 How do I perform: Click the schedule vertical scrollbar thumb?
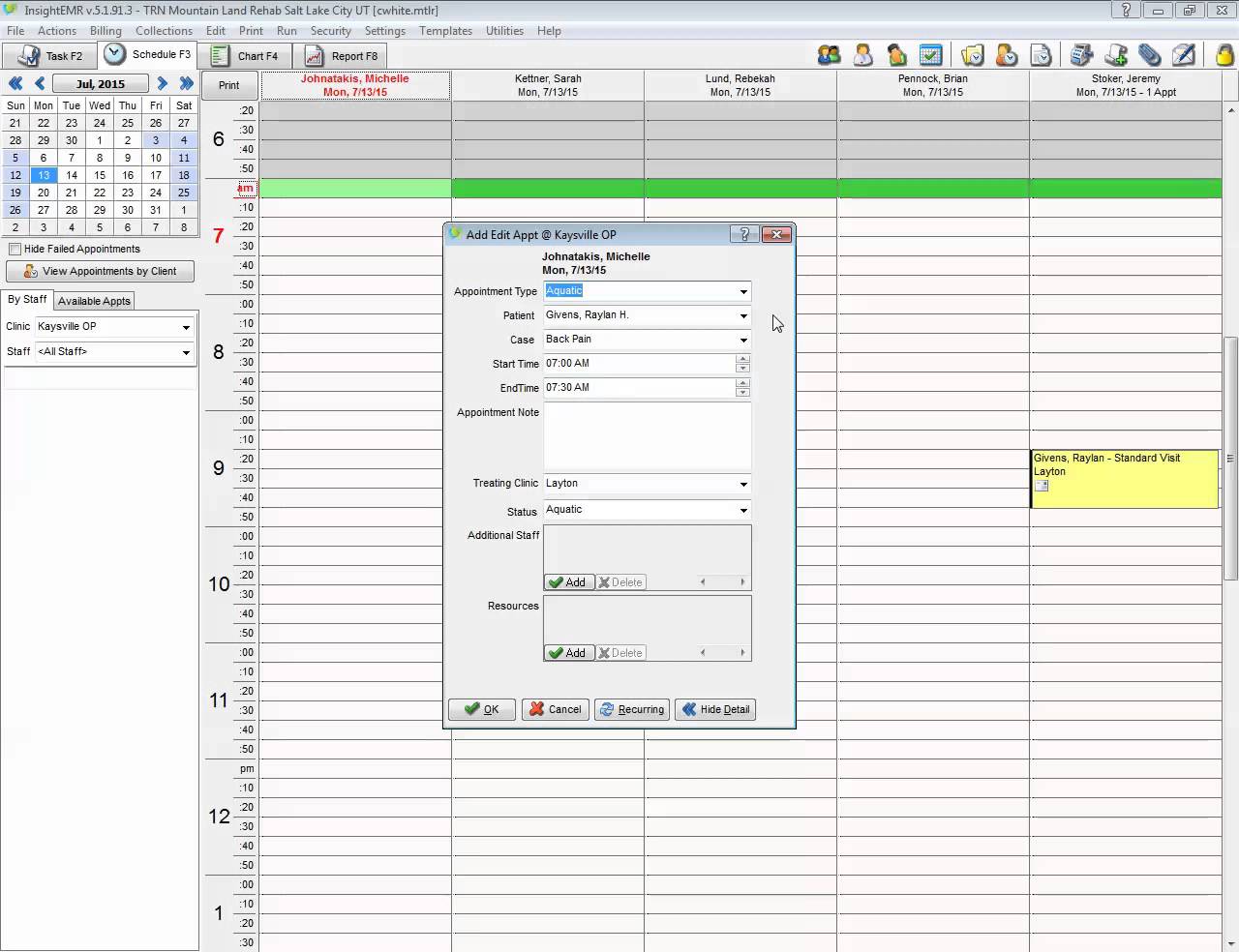coord(1231,459)
